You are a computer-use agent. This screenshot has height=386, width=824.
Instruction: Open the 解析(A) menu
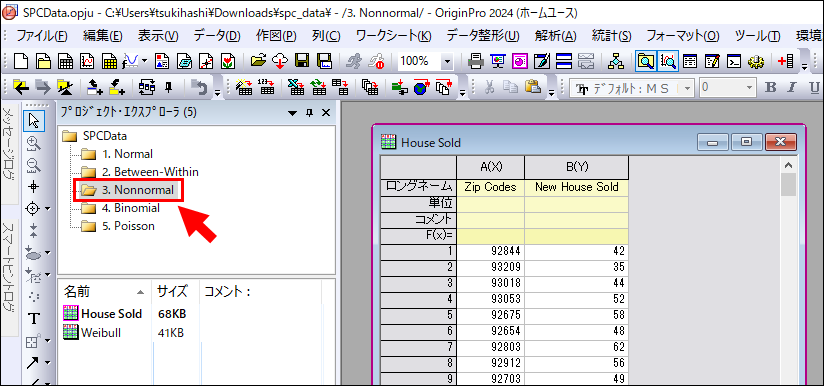click(555, 36)
